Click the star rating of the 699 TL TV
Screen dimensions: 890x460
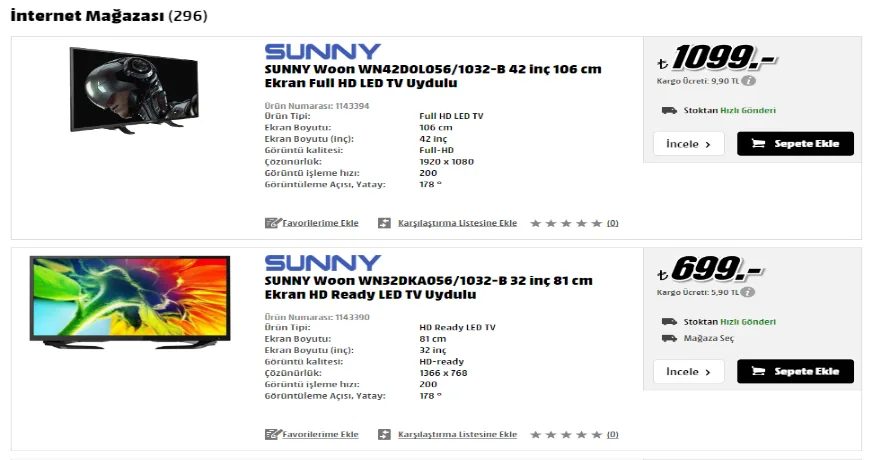566,434
